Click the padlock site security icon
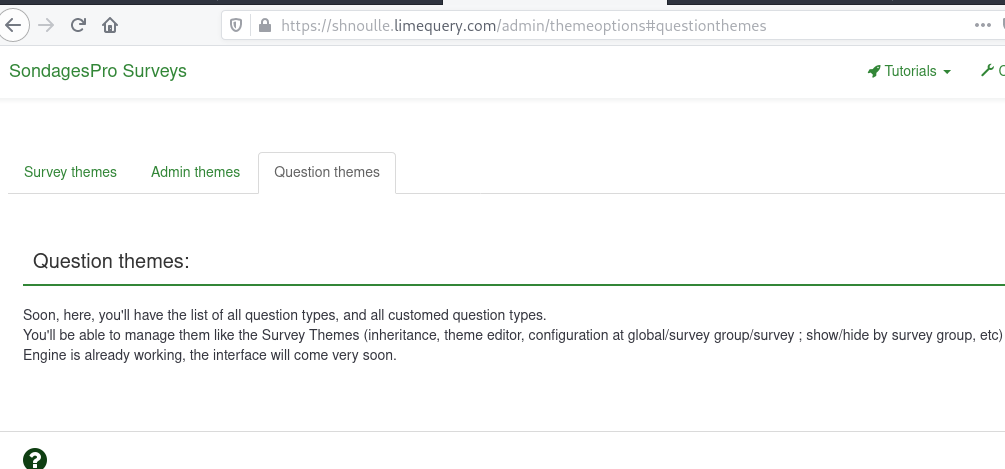Image resolution: width=1005 pixels, height=469 pixels. coord(264,26)
